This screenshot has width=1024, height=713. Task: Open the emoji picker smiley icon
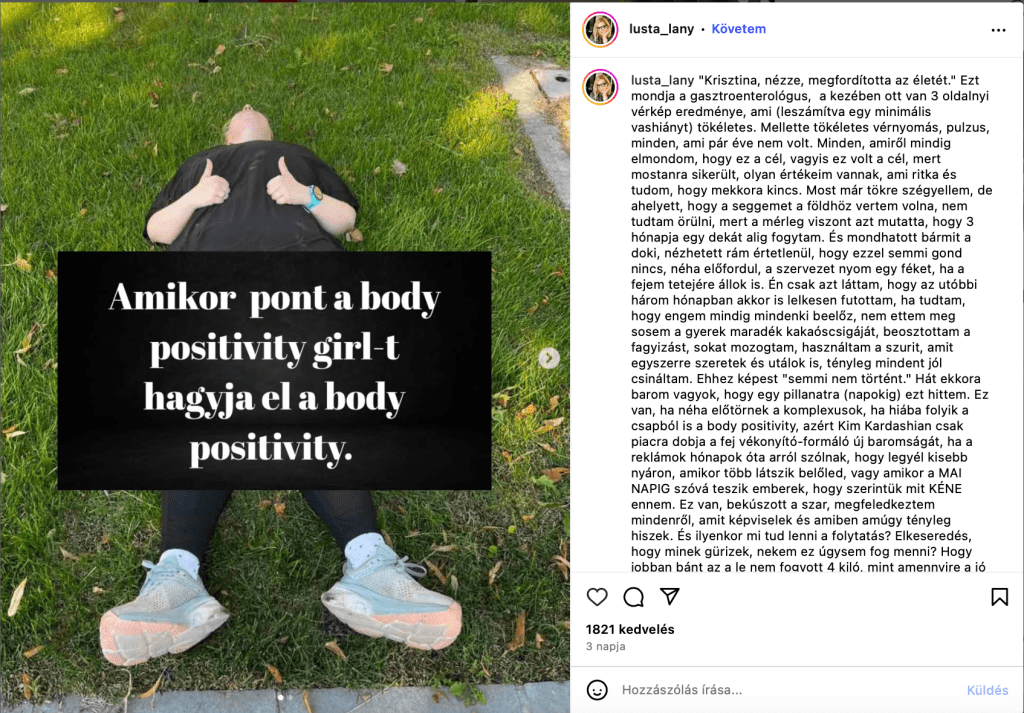point(597,689)
